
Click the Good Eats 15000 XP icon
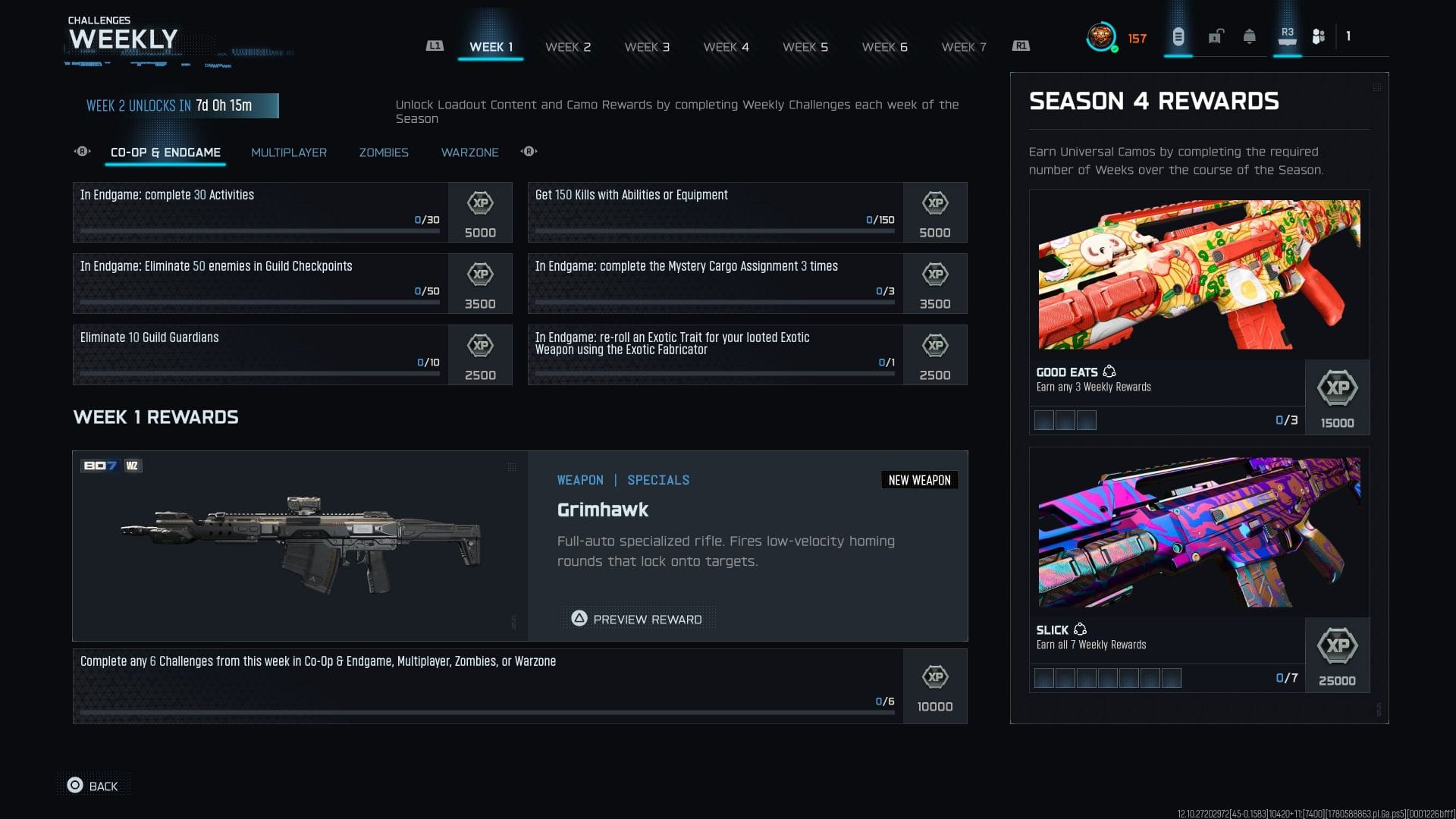[x=1338, y=388]
